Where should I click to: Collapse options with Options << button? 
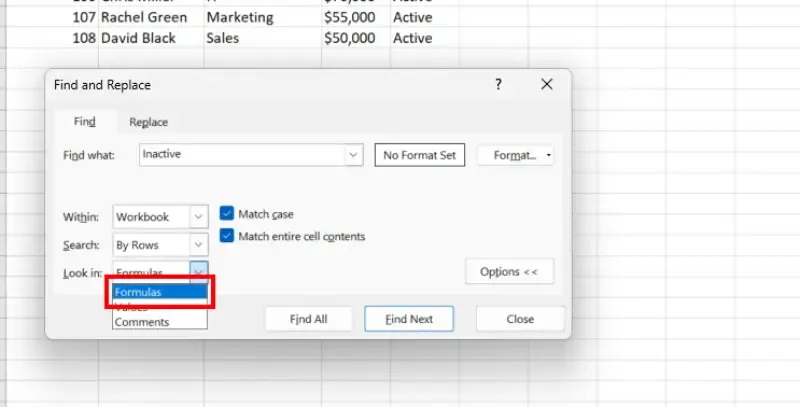click(x=509, y=272)
